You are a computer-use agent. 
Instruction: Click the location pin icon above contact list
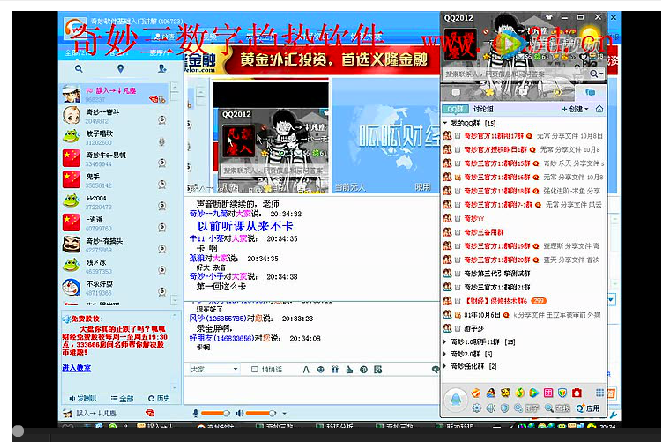[x=120, y=71]
